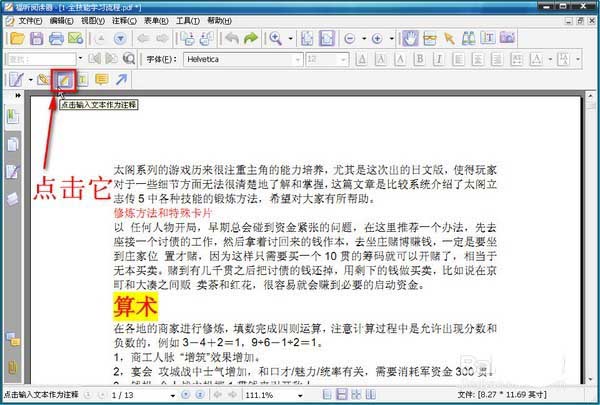Select the typewriter annotation tool highlighted in red
Viewport: 600px width, 405px height.
click(x=64, y=80)
